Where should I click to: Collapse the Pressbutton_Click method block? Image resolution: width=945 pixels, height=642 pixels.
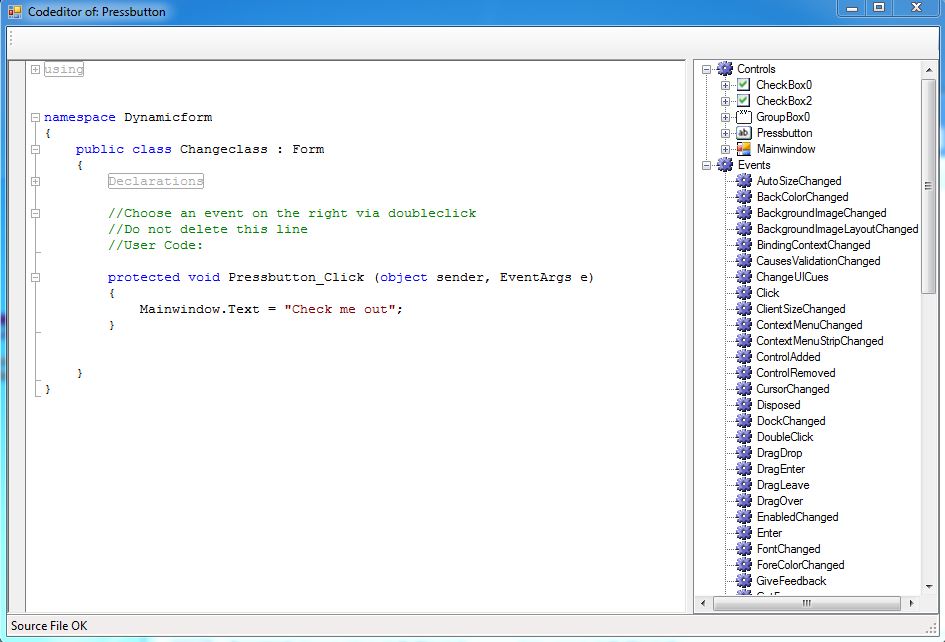coord(36,277)
